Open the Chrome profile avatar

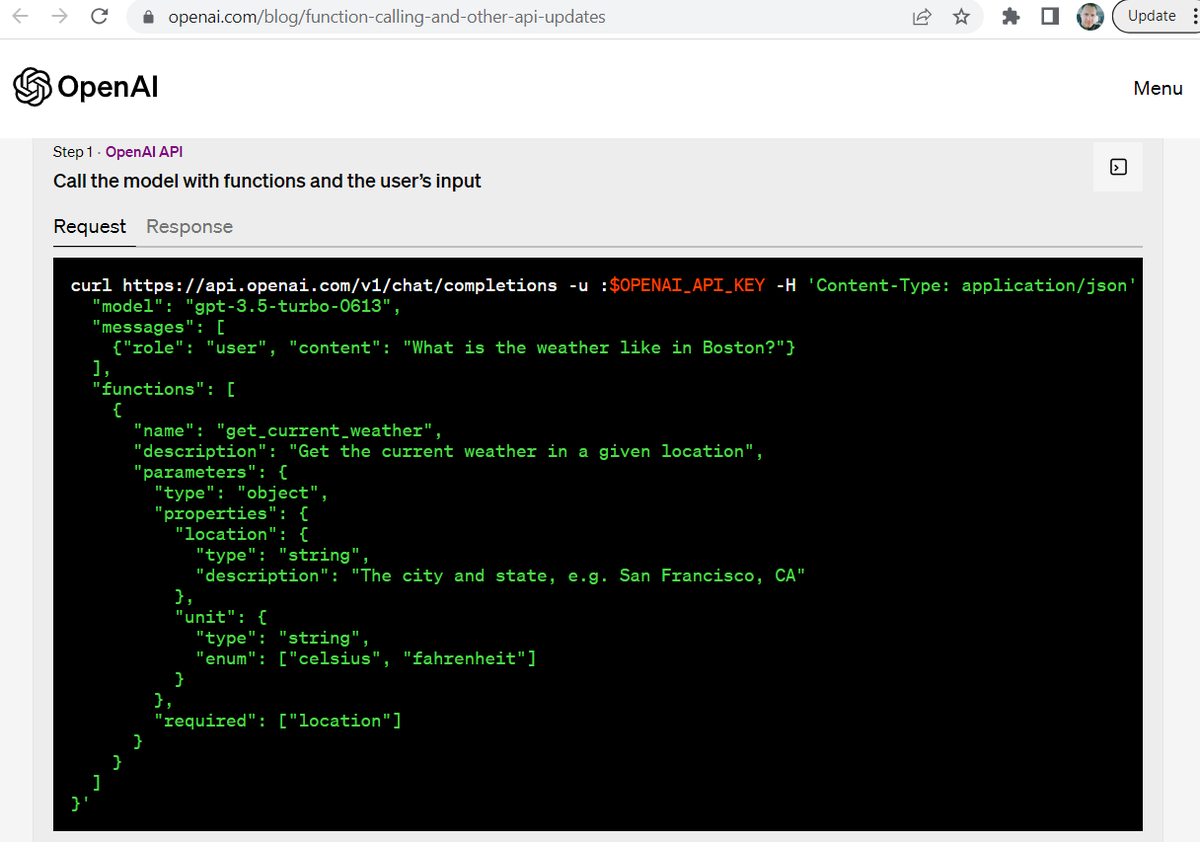pyautogui.click(x=1090, y=17)
